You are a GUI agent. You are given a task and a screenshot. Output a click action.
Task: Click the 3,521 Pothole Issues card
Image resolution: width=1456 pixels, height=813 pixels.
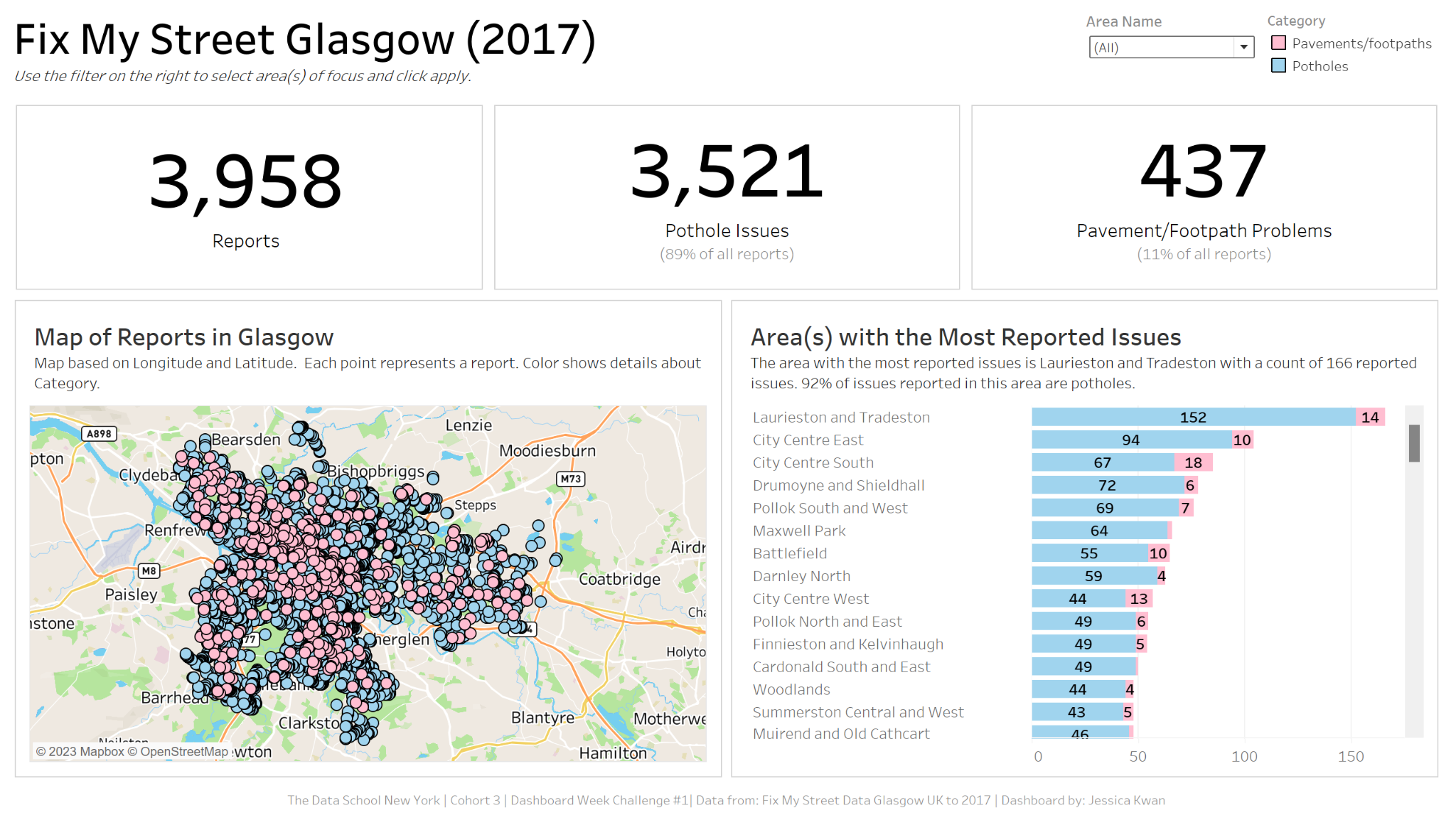pos(727,197)
